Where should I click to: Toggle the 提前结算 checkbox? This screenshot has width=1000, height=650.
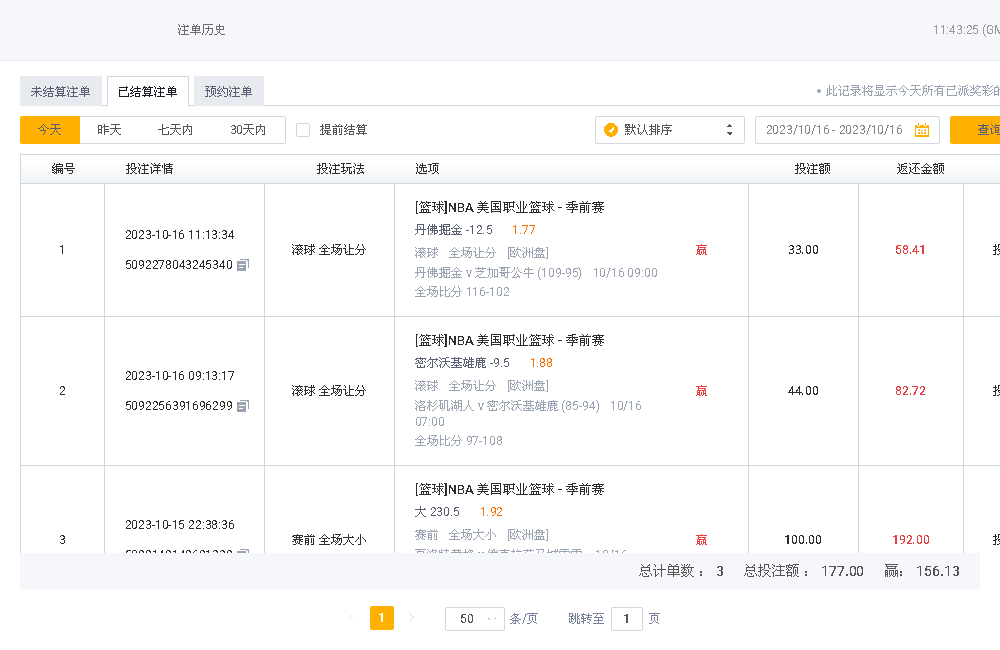coord(303,130)
